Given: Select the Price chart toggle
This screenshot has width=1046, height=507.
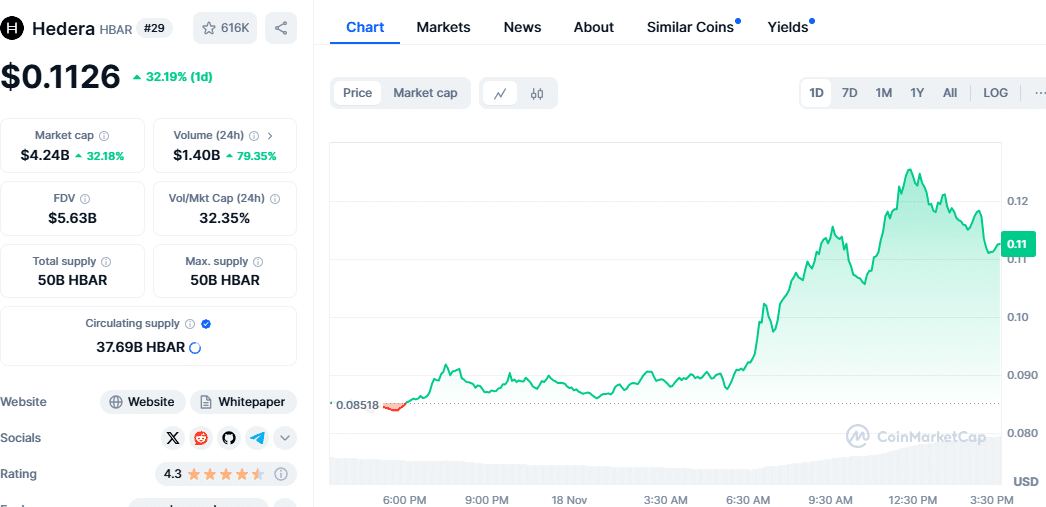Looking at the screenshot, I should click(x=358, y=93).
